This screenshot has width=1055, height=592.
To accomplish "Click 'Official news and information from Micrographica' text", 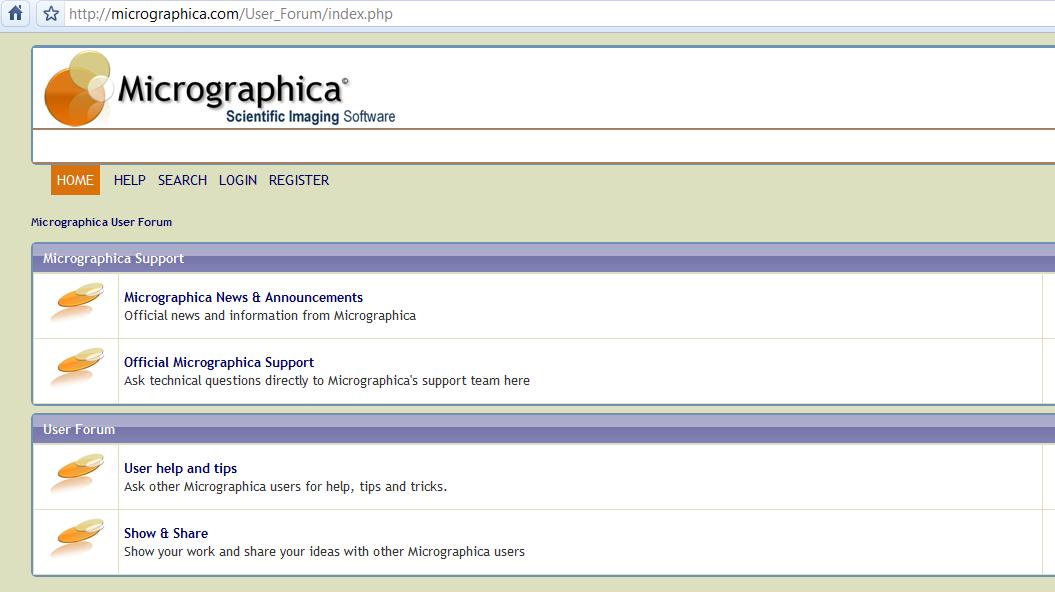I will click(x=270, y=316).
